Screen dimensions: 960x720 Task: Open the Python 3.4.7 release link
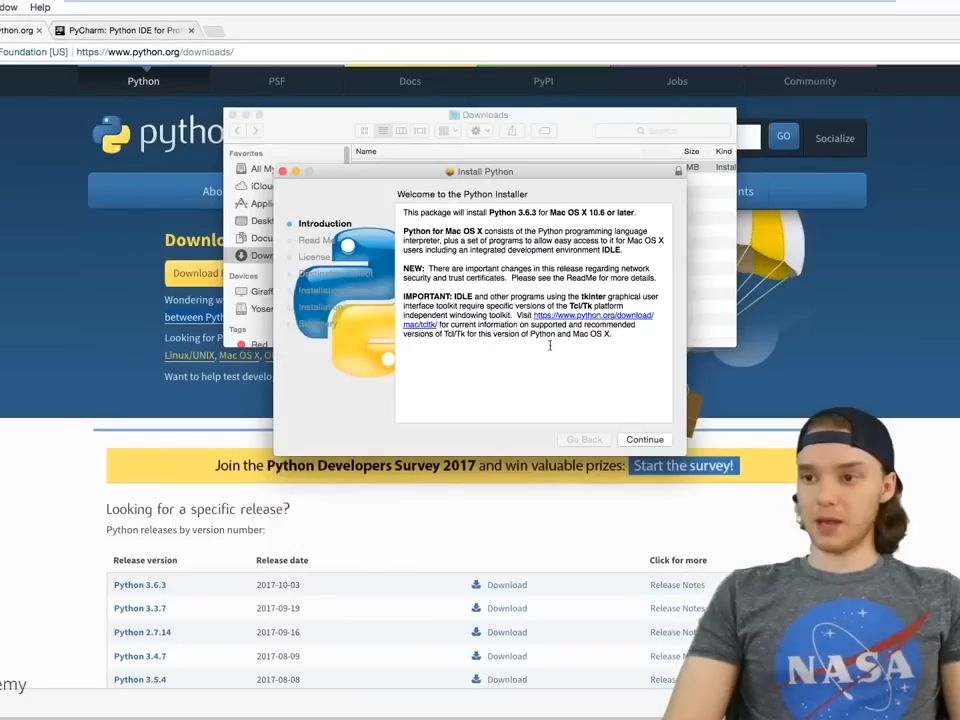(x=140, y=656)
